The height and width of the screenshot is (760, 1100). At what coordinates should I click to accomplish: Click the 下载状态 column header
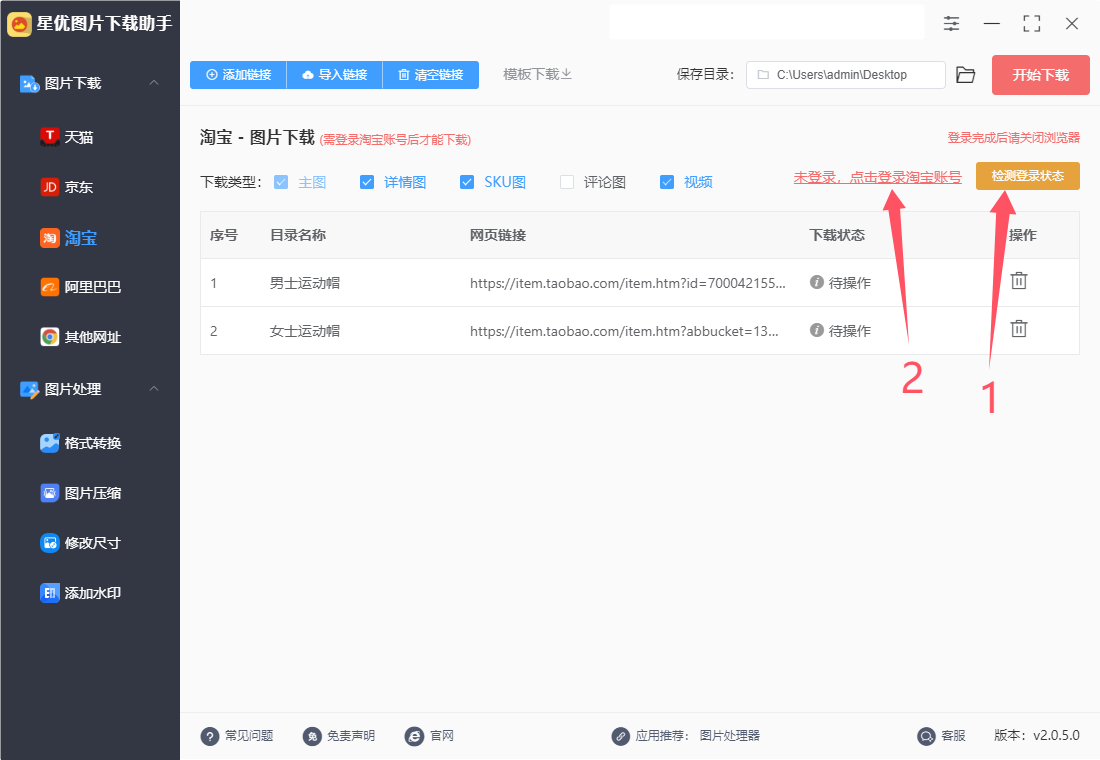[x=837, y=235]
